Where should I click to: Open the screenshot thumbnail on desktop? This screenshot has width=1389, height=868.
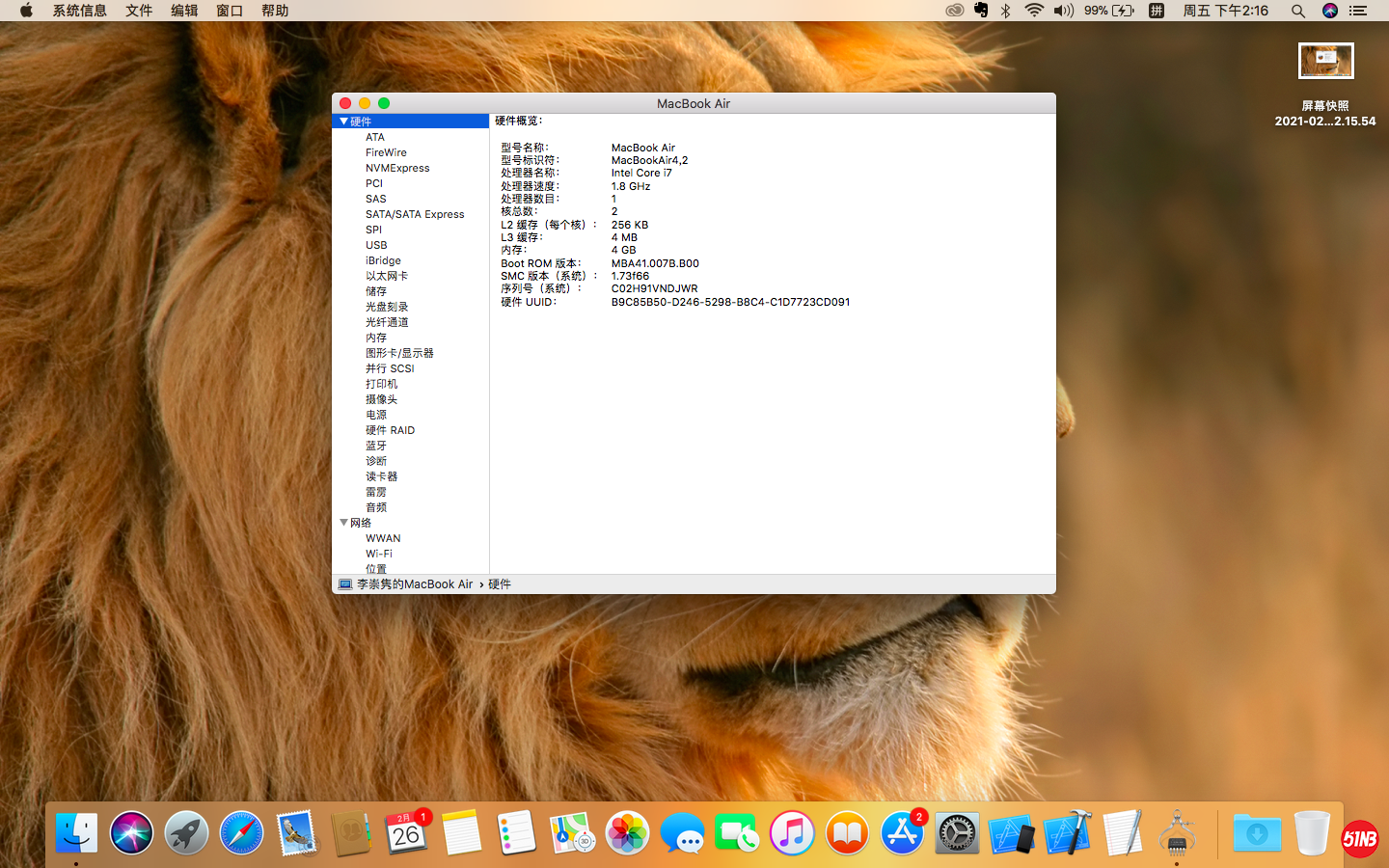coord(1325,61)
